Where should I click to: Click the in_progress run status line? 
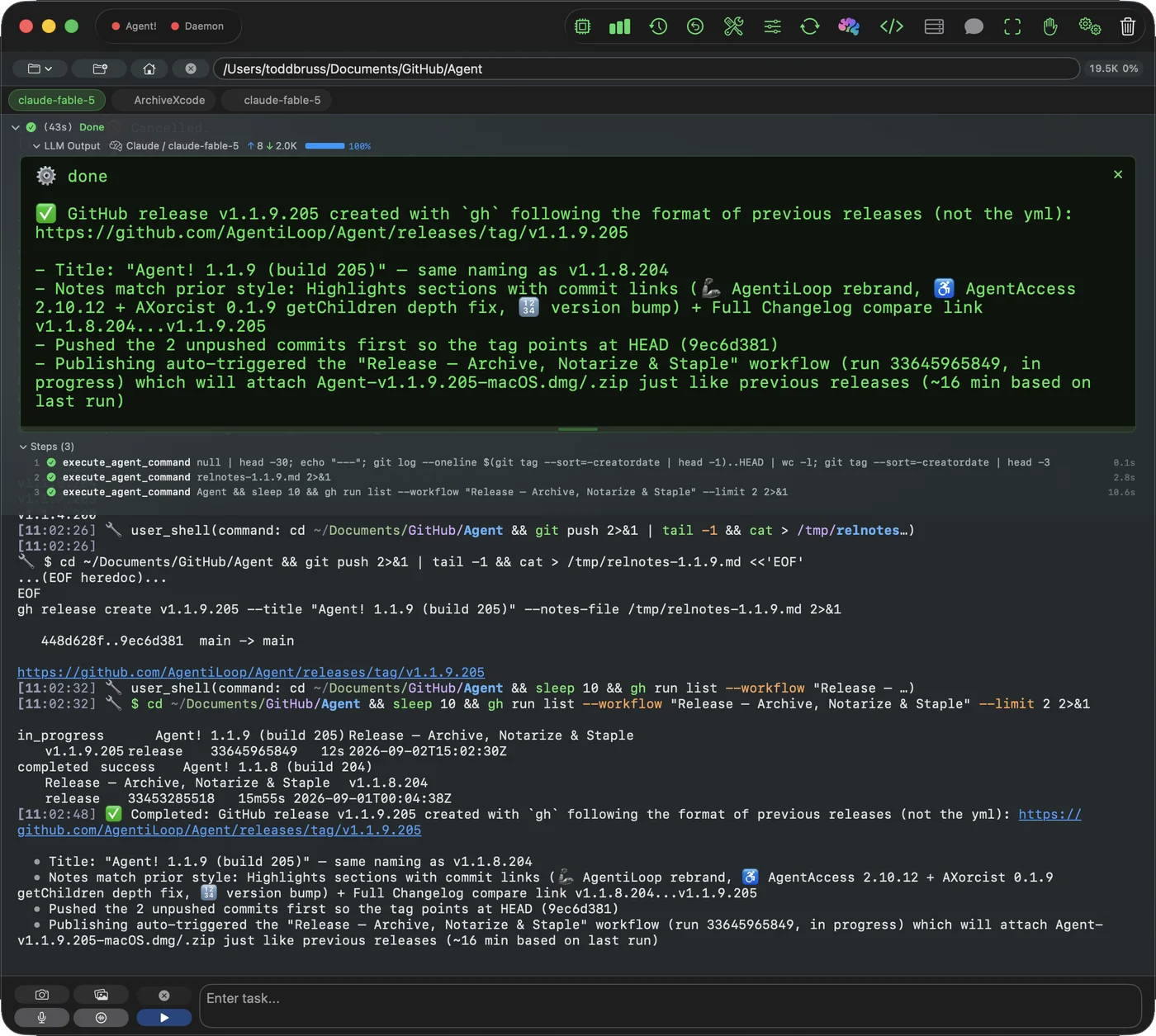325,736
